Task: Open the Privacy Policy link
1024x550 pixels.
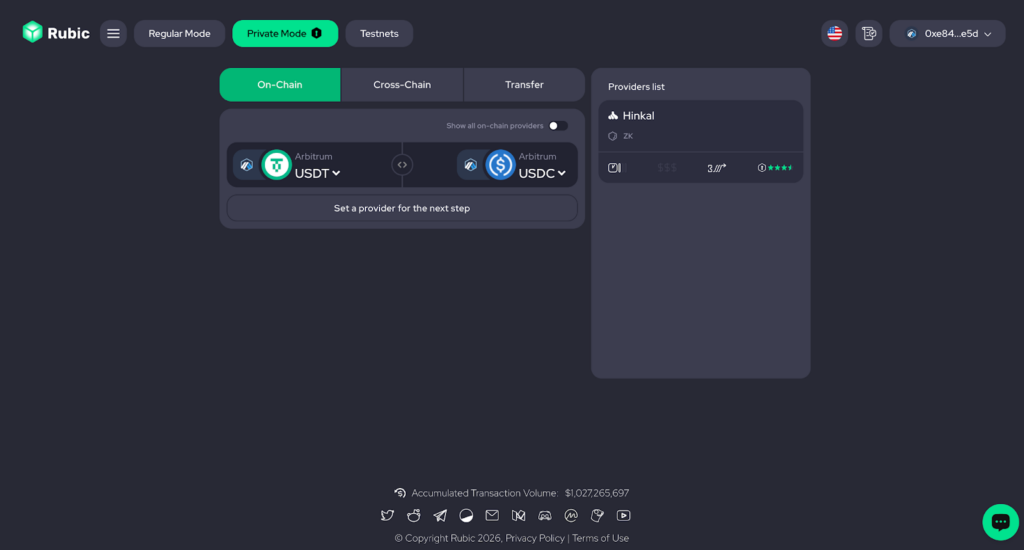Action: [x=535, y=538]
